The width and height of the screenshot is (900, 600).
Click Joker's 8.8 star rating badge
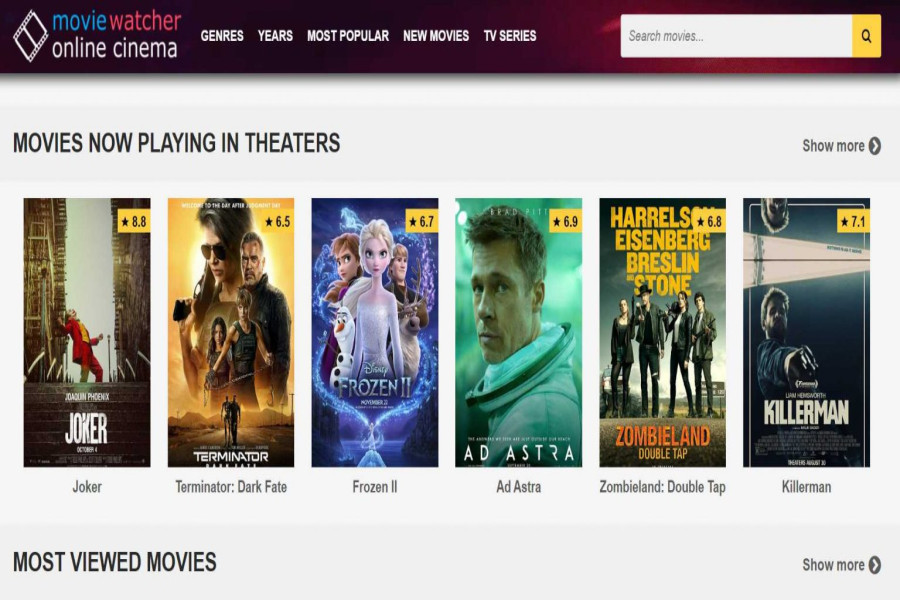[134, 222]
